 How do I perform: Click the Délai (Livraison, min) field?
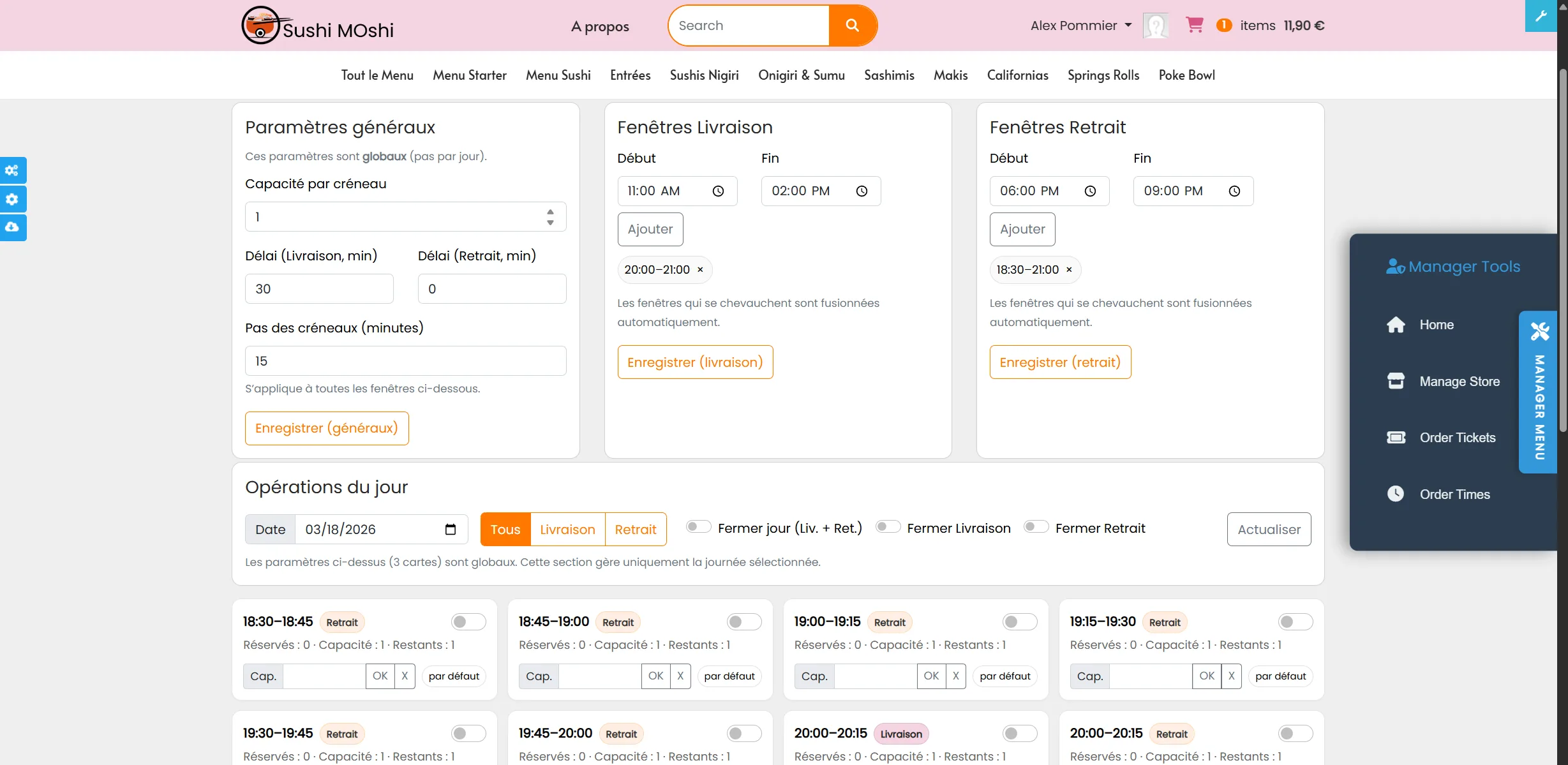[319, 288]
